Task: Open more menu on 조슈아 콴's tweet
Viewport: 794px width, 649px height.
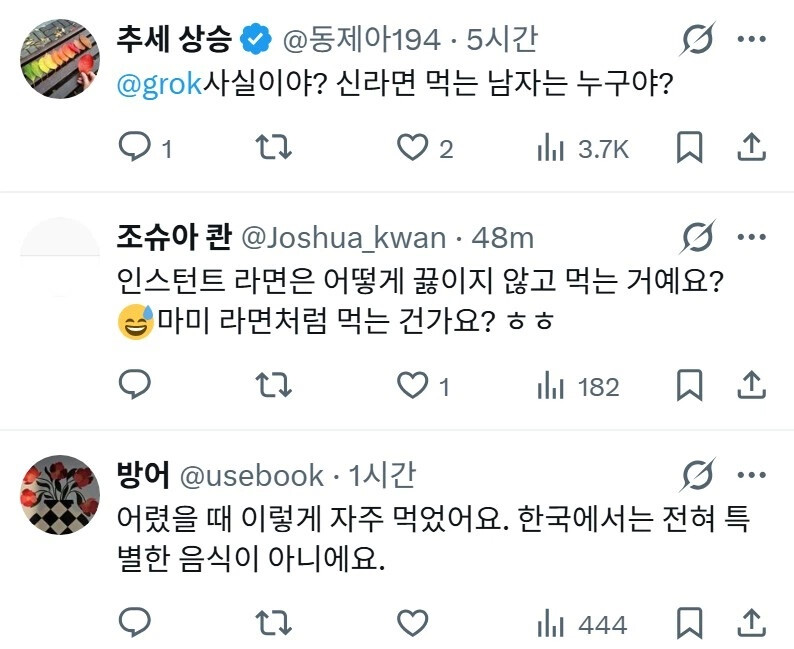Action: [751, 238]
